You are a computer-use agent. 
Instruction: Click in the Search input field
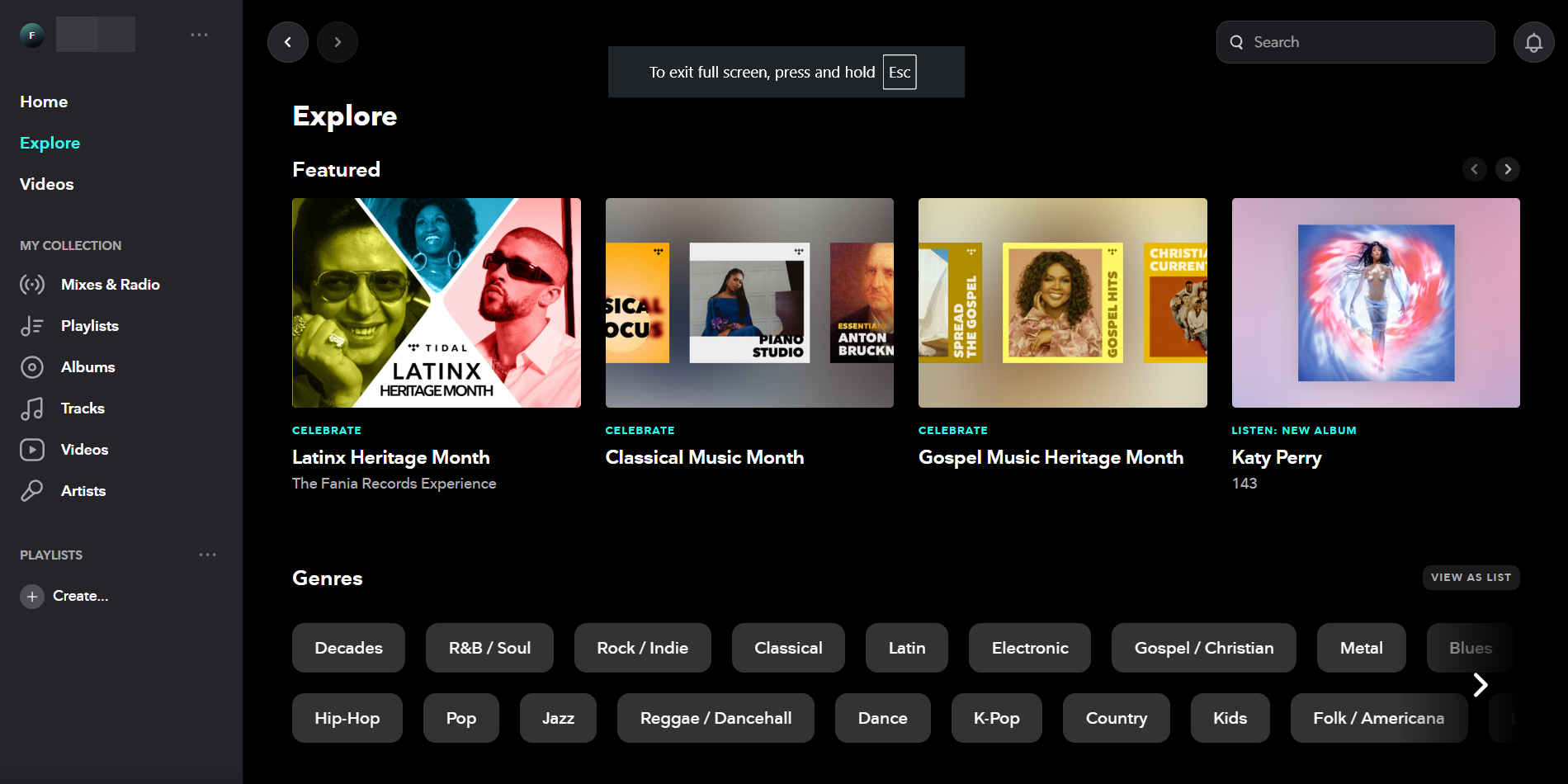1356,42
